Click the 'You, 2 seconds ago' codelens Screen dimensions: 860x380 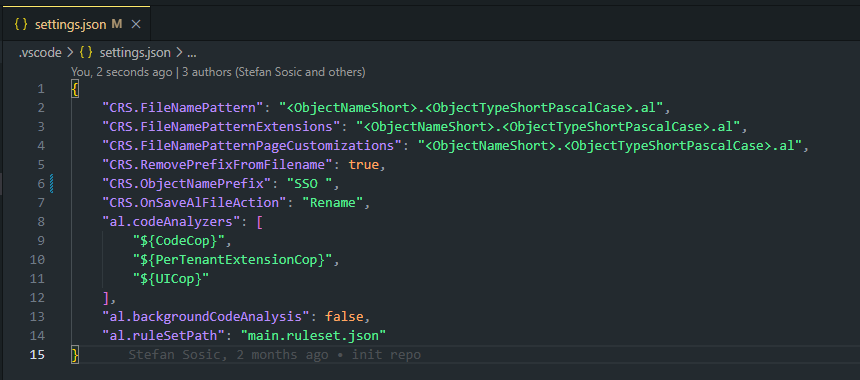point(121,72)
